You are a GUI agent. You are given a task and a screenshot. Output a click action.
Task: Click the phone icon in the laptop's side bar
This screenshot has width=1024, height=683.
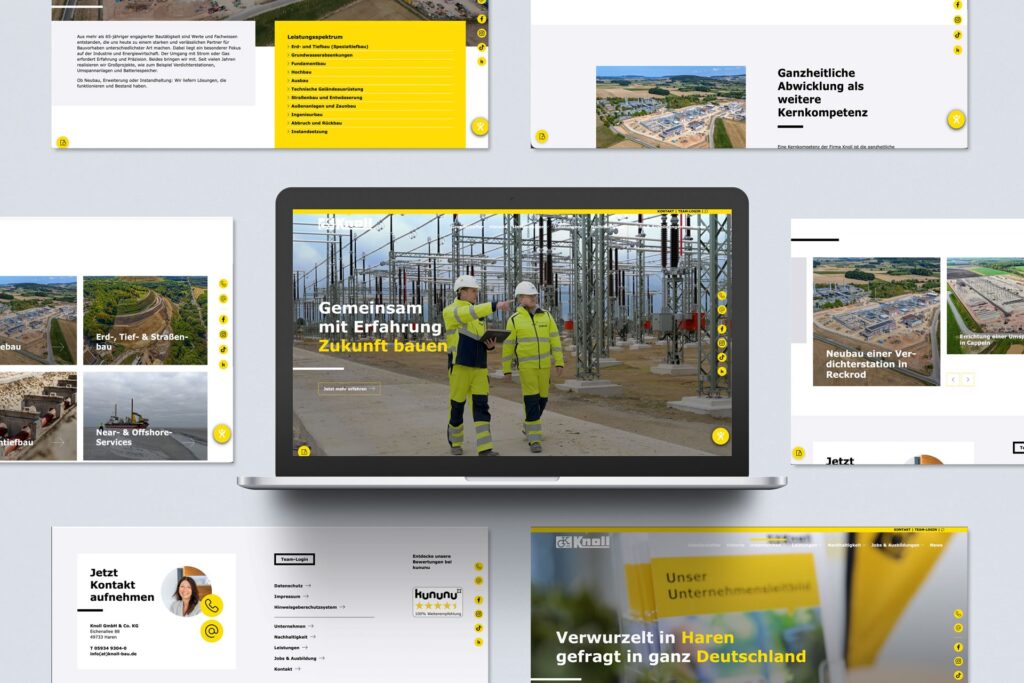pyautogui.click(x=722, y=296)
